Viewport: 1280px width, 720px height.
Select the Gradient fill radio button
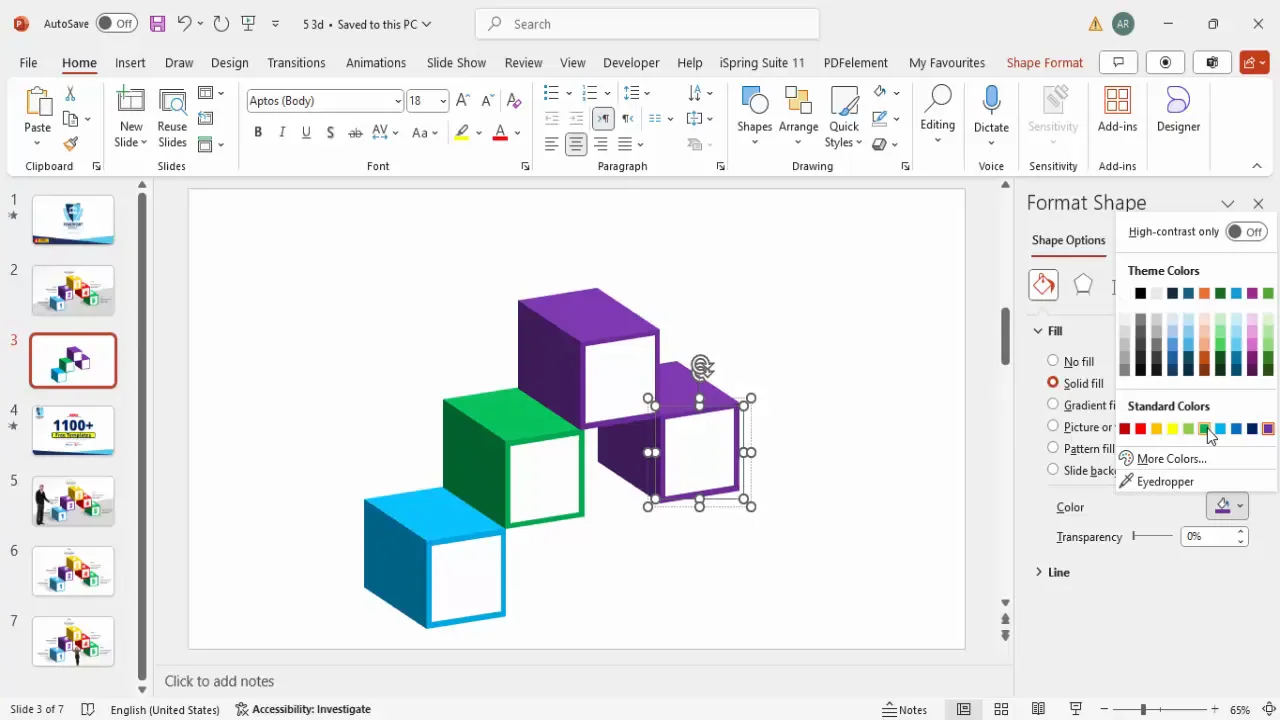[1053, 405]
